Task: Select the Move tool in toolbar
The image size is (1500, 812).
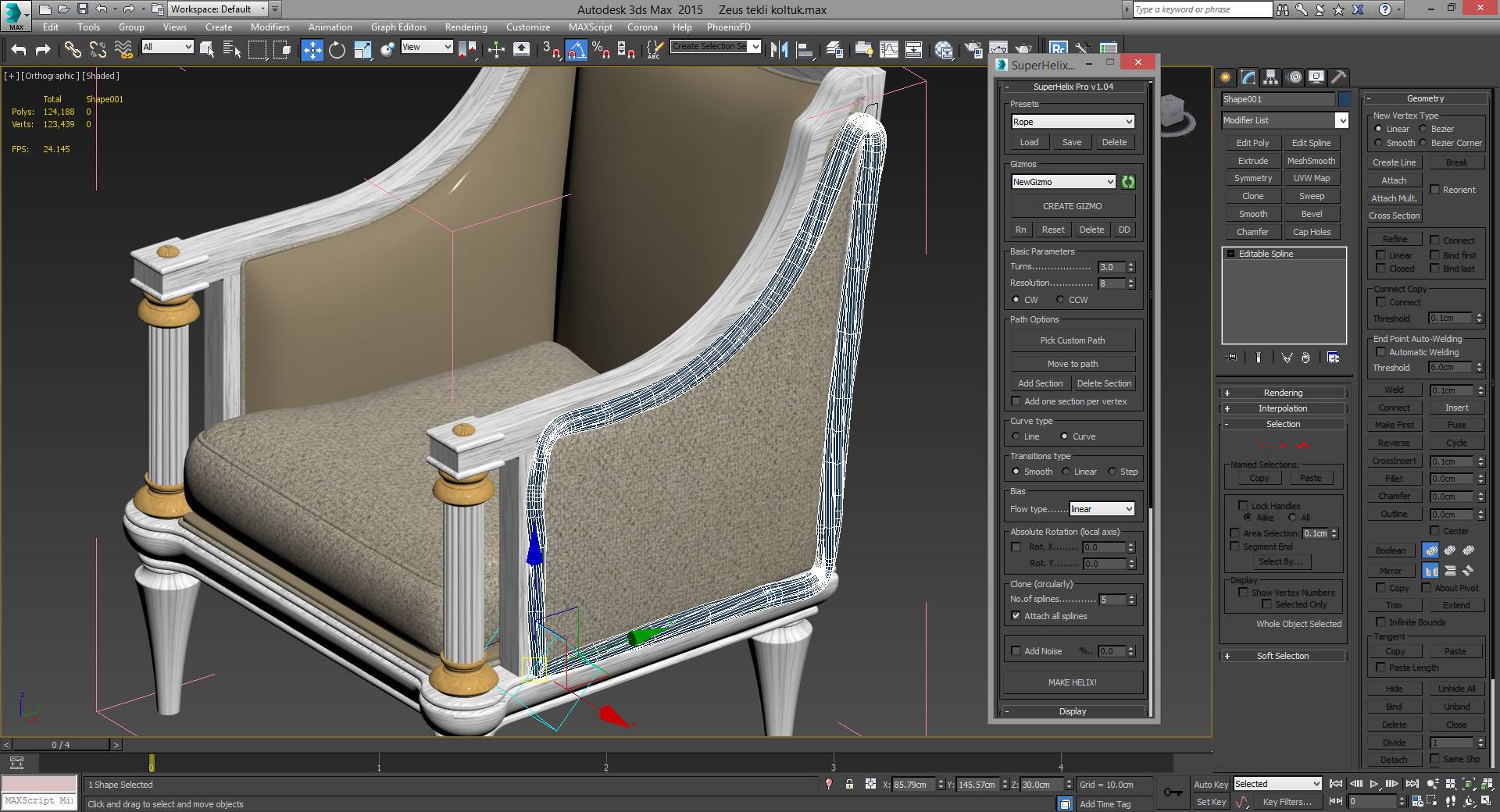Action: tap(312, 50)
